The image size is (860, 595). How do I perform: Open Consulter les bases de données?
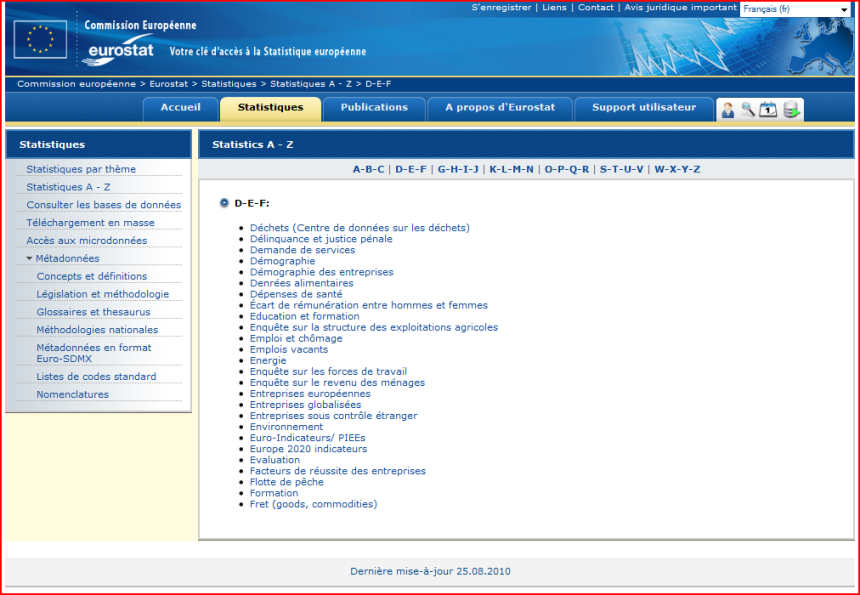coord(104,205)
